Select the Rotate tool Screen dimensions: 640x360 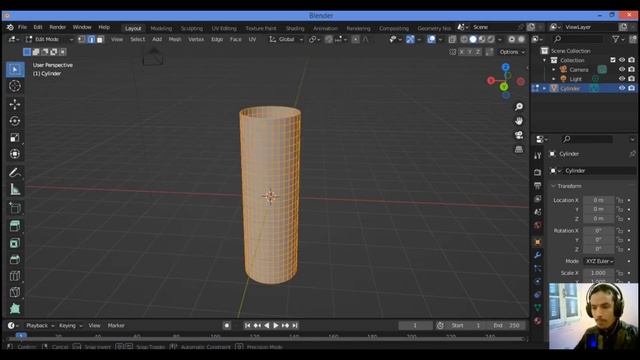tap(15, 121)
